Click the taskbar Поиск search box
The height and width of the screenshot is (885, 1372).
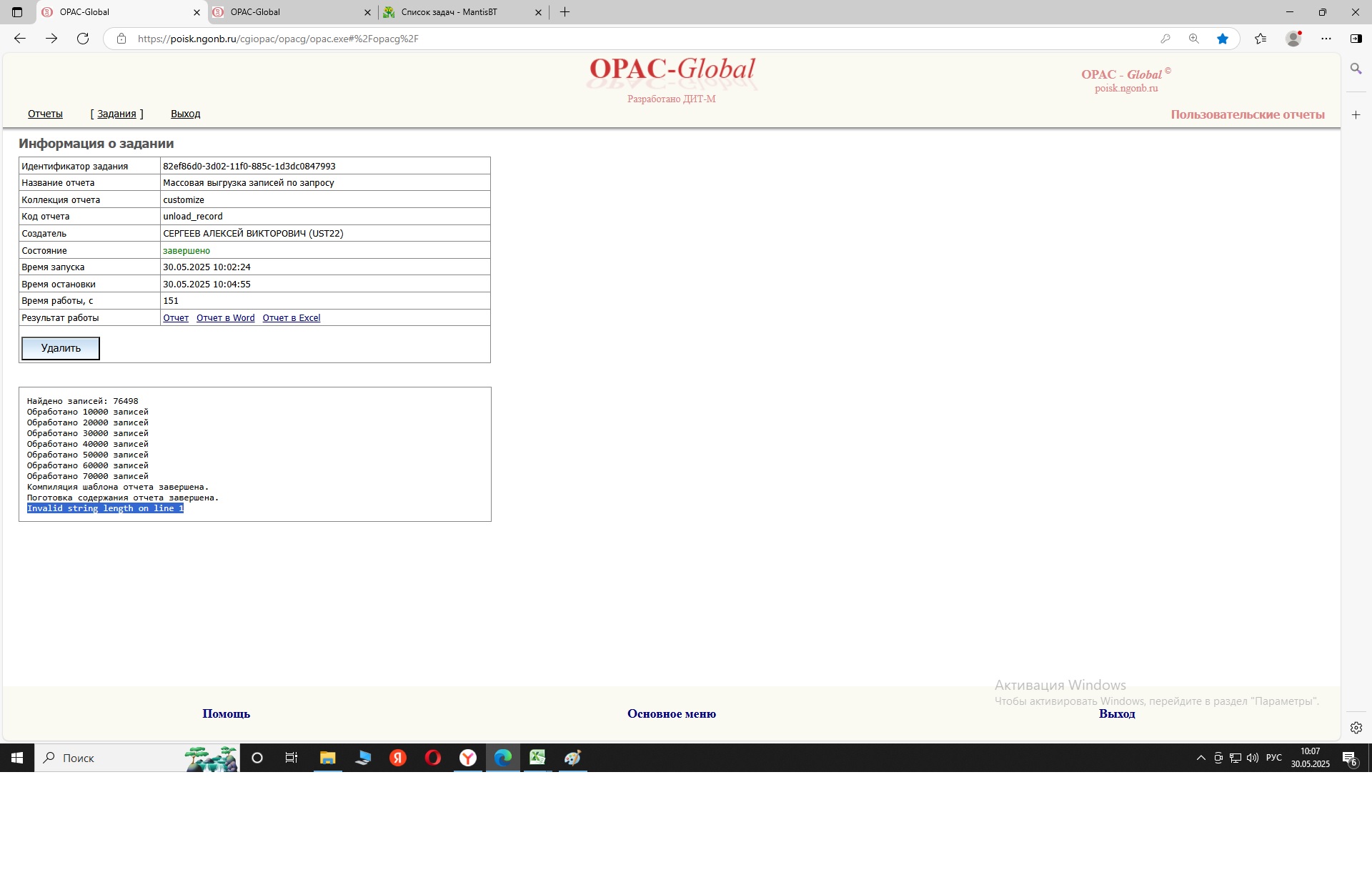tap(136, 758)
